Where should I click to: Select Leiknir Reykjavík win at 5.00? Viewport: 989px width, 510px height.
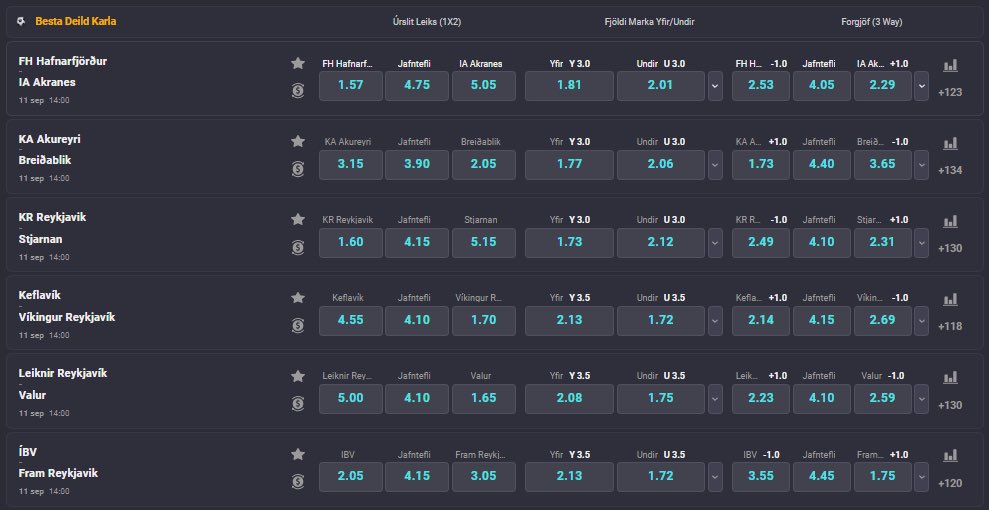351,399
